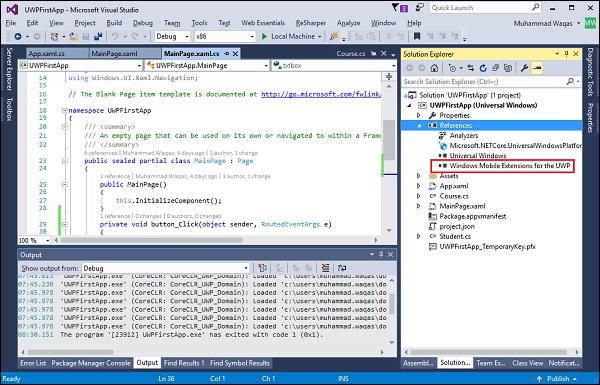
Task: Collapse the References node
Action: click(x=418, y=125)
